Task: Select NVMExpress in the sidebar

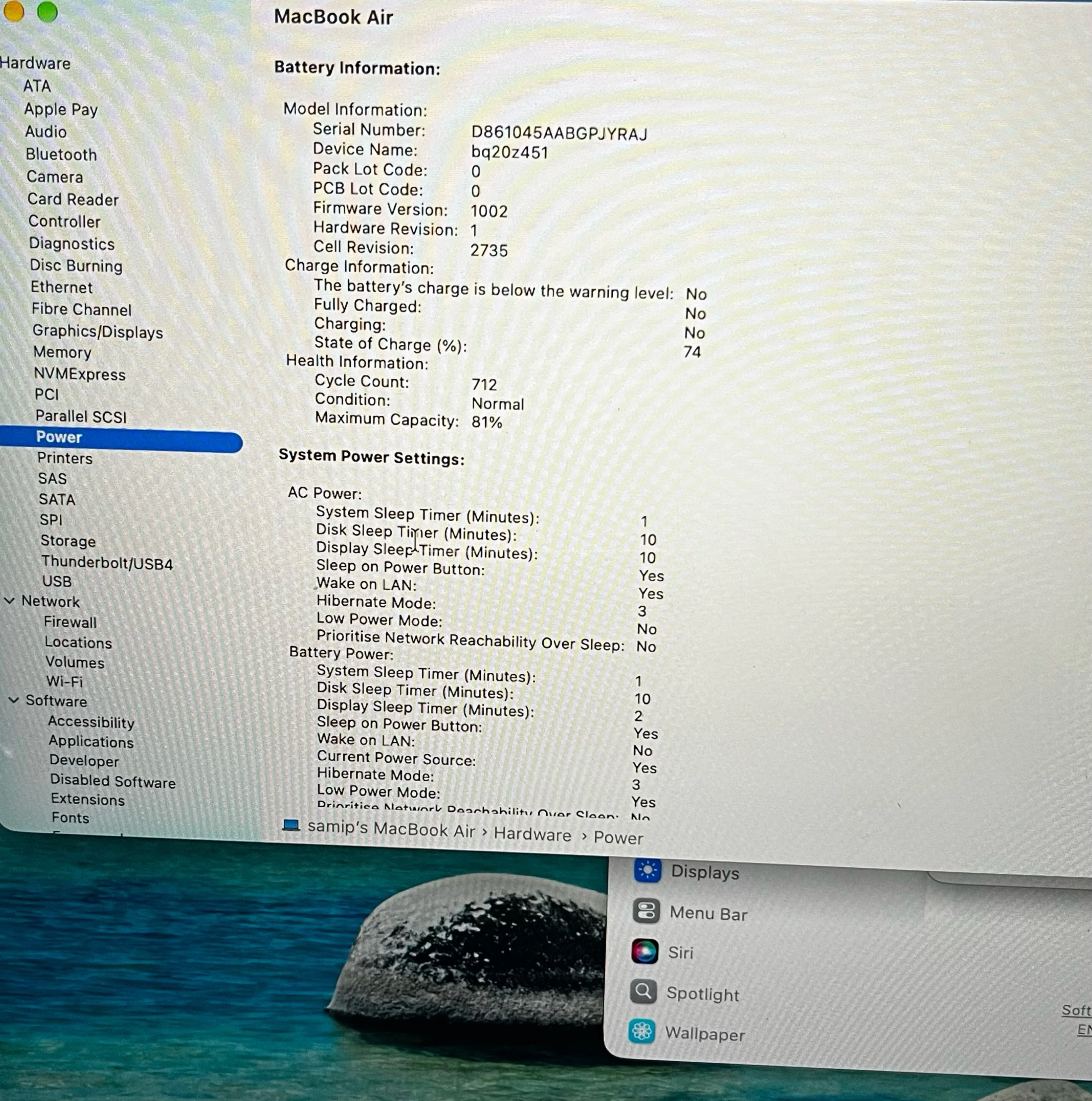Action: pyautogui.click(x=80, y=374)
